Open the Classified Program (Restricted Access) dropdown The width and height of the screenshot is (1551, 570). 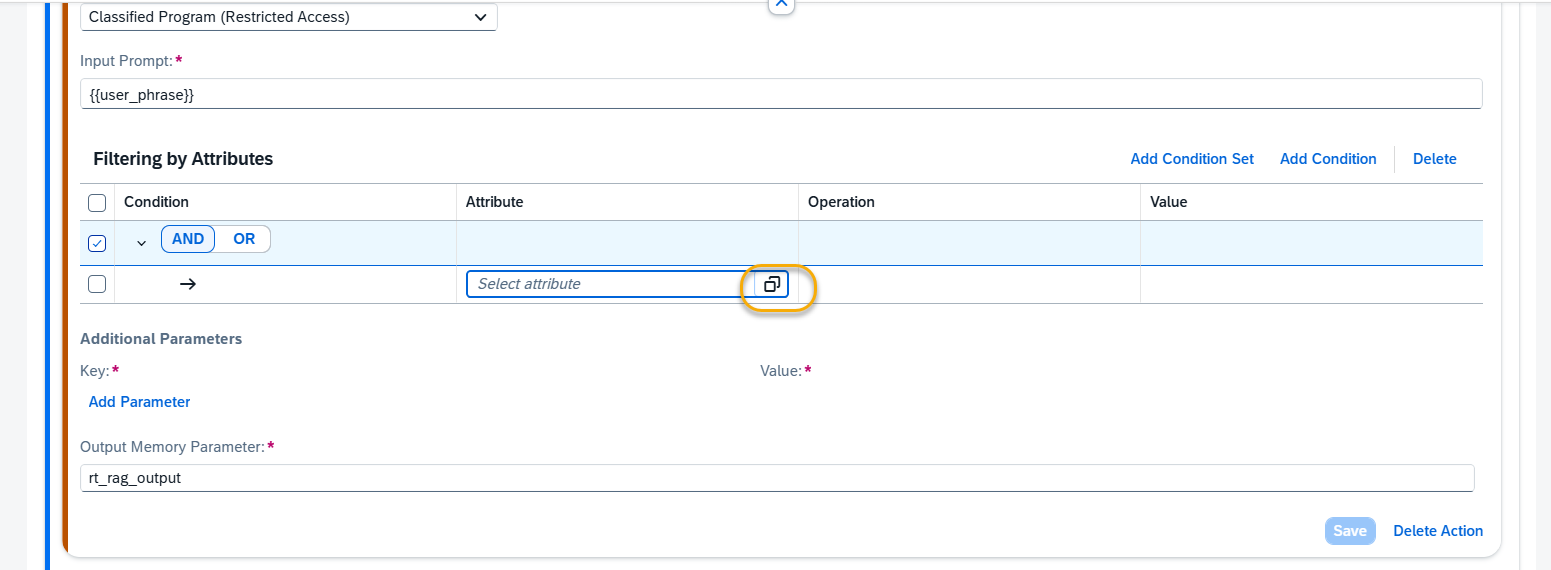288,17
